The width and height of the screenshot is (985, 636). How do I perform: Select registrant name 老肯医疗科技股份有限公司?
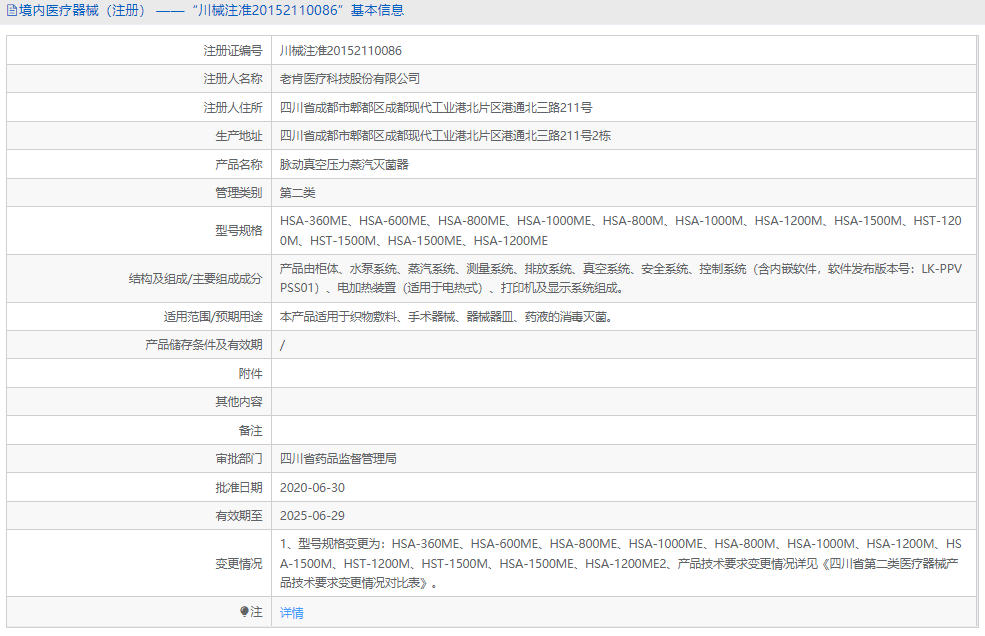(349, 79)
